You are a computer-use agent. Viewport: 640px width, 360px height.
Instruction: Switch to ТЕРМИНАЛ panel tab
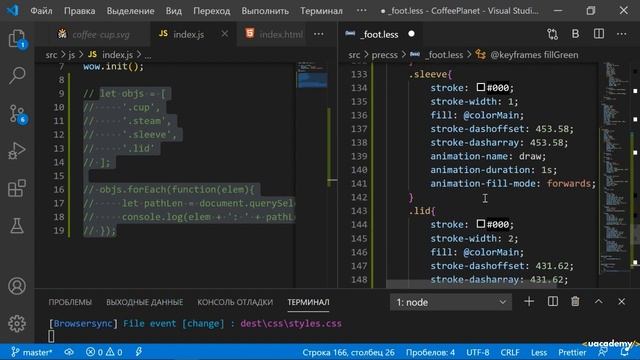coord(308,302)
